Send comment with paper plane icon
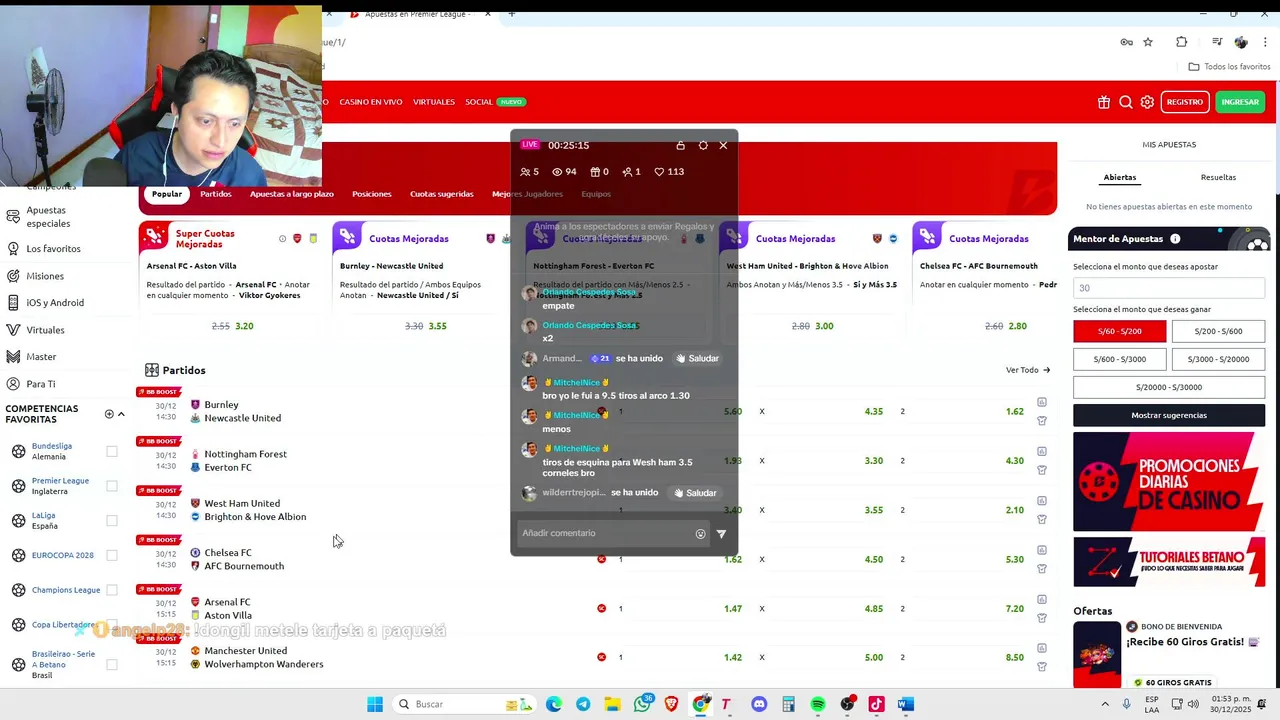The image size is (1280, 720). pyautogui.click(x=721, y=533)
